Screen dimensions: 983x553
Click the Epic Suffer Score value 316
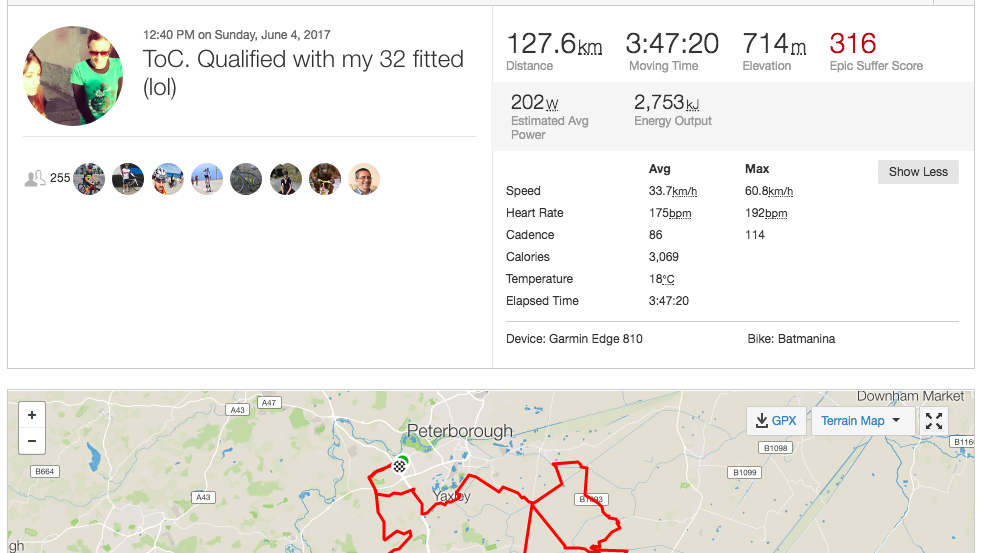tap(852, 44)
